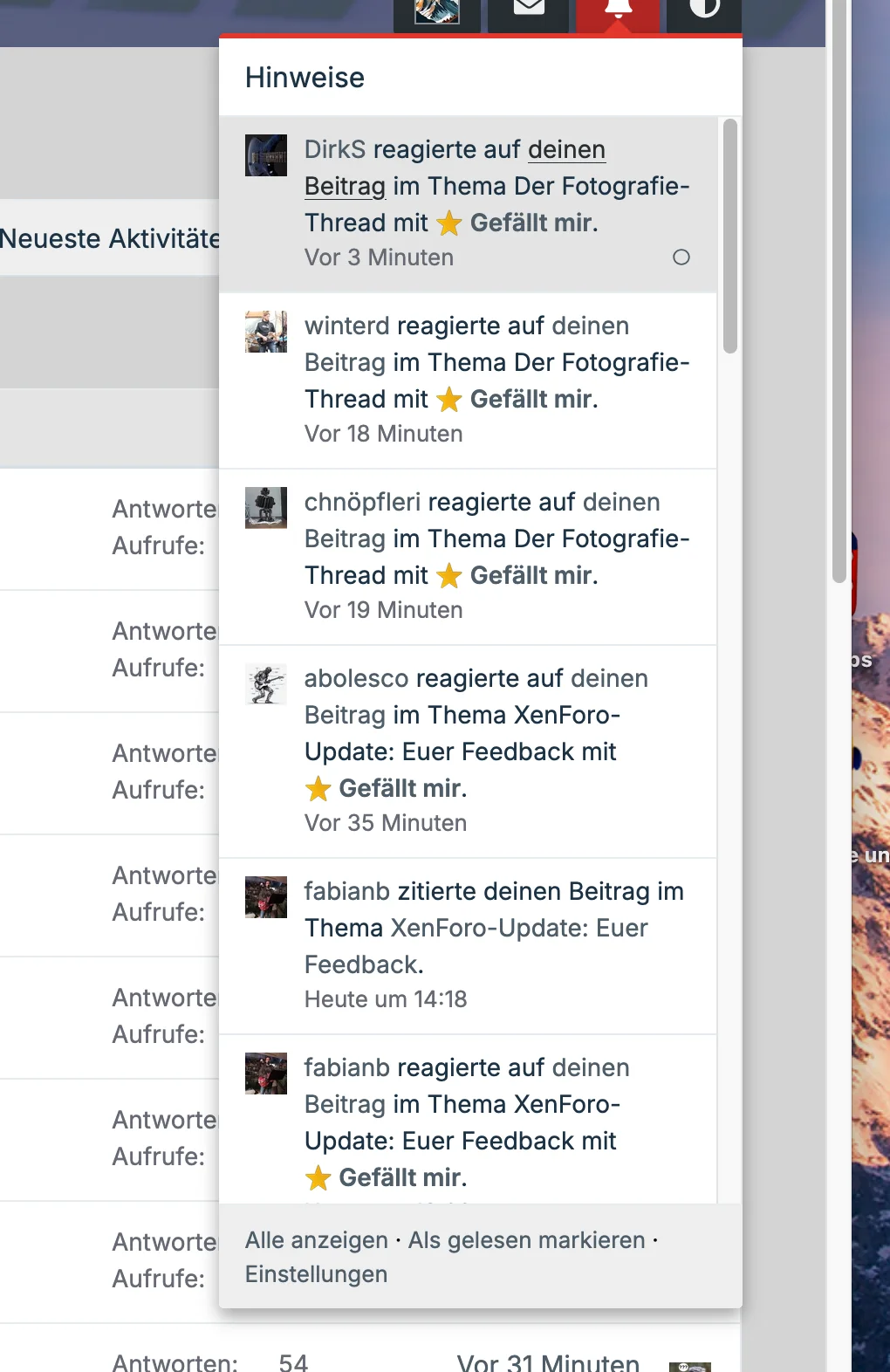
Task: Open fabianb's avatar beside the quote notification
Action: click(x=266, y=897)
